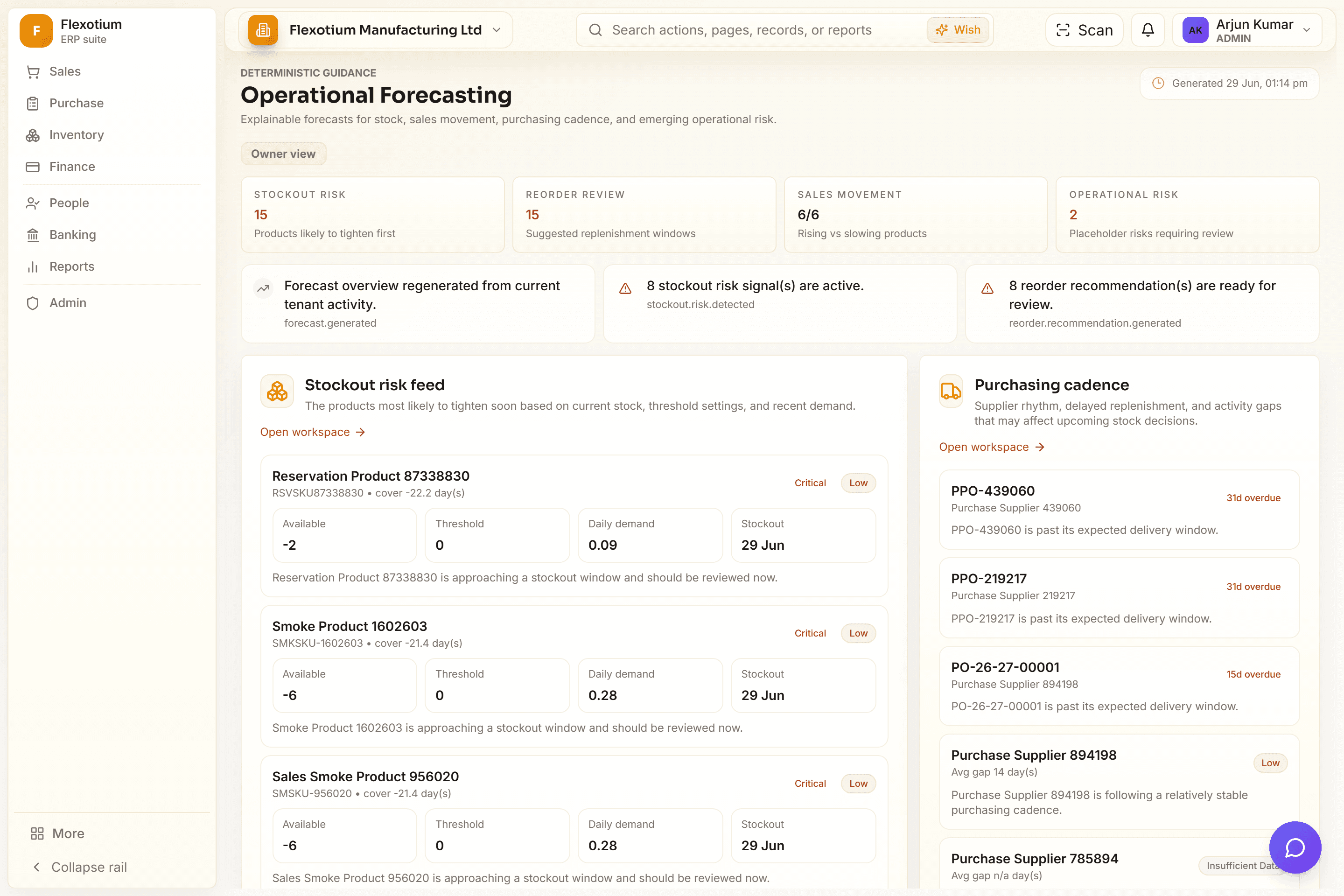This screenshot has width=1344, height=896.
Task: Click Low badge for Purchase Supplier 894198
Action: click(1270, 763)
